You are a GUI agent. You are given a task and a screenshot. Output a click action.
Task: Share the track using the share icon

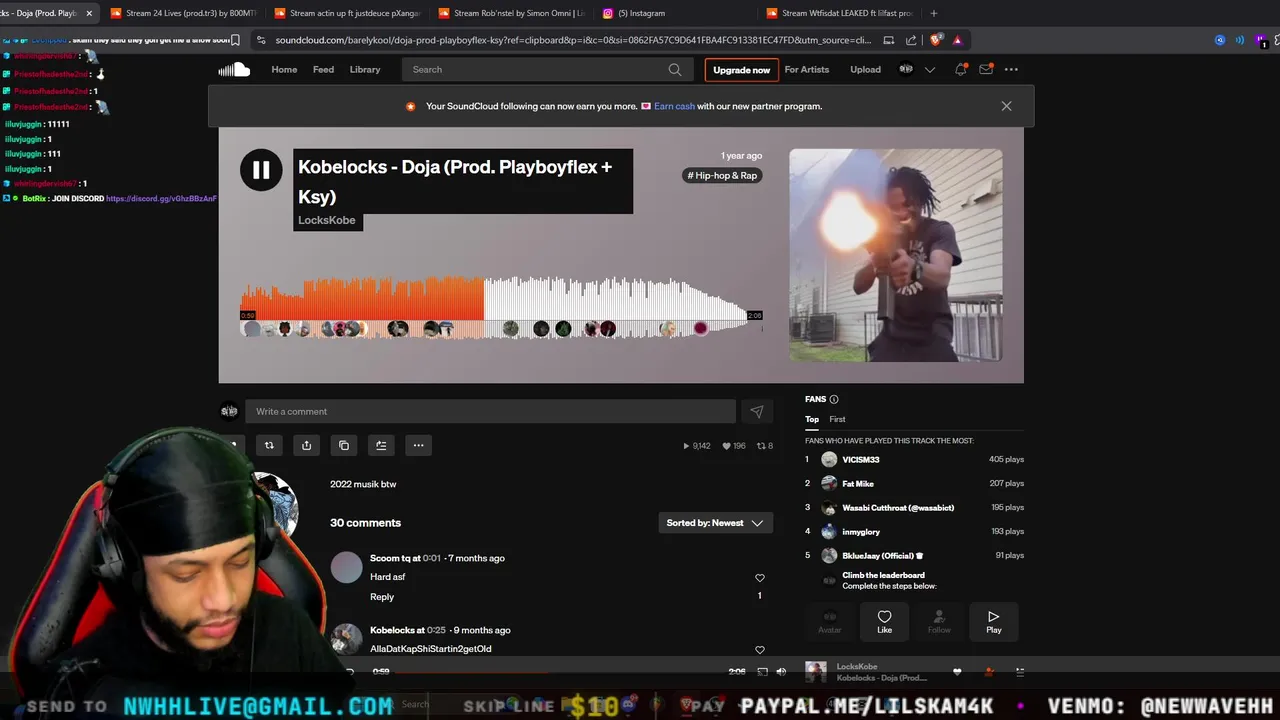(306, 445)
